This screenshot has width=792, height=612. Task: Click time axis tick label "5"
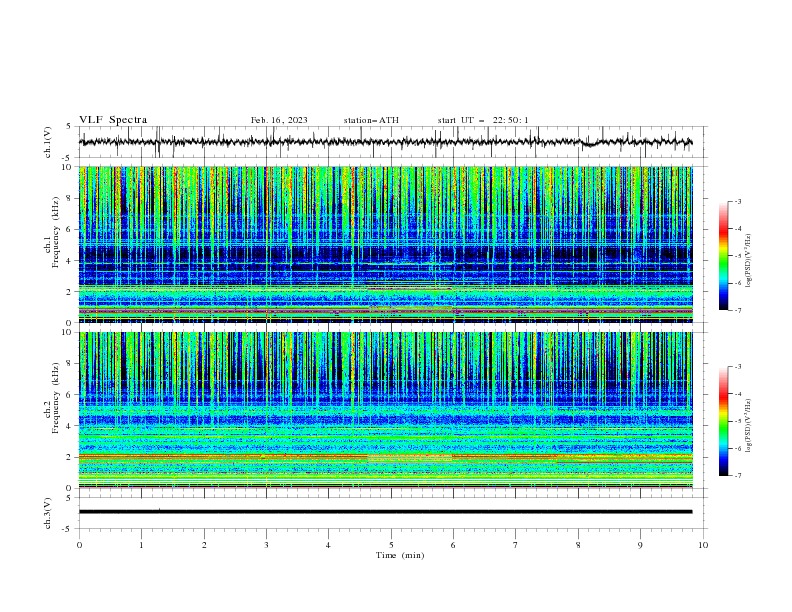391,545
